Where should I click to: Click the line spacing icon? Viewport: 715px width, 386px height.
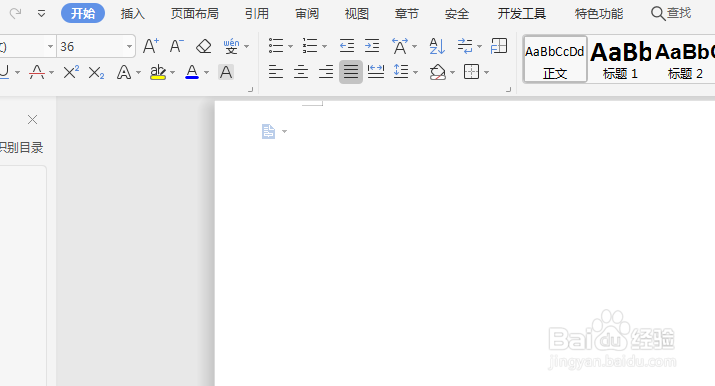(401, 72)
